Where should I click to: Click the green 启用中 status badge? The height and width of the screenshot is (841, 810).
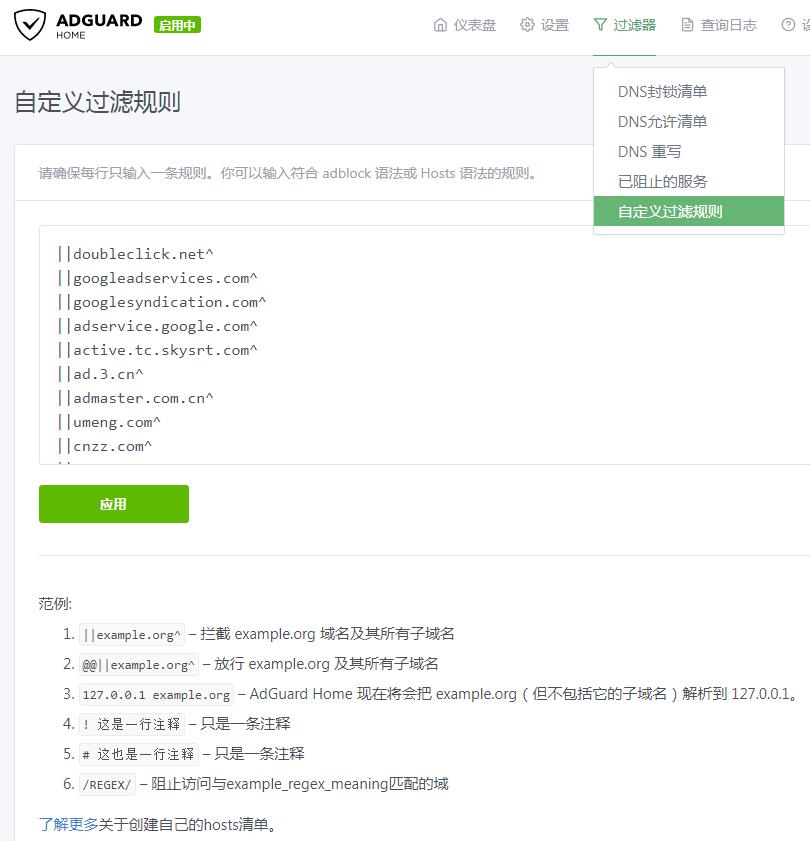176,24
